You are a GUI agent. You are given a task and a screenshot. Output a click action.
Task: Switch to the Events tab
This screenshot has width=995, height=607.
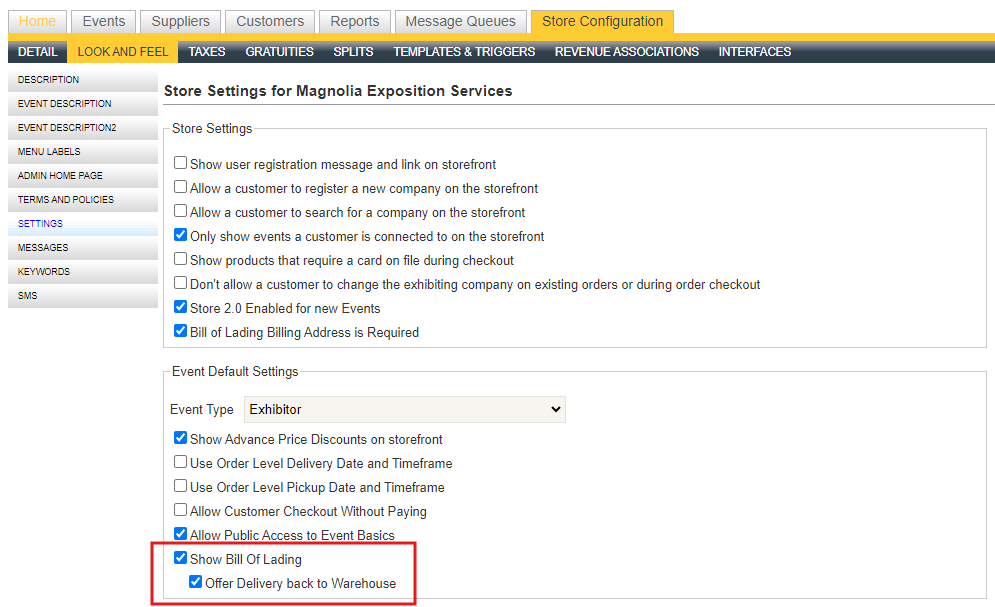[x=103, y=21]
